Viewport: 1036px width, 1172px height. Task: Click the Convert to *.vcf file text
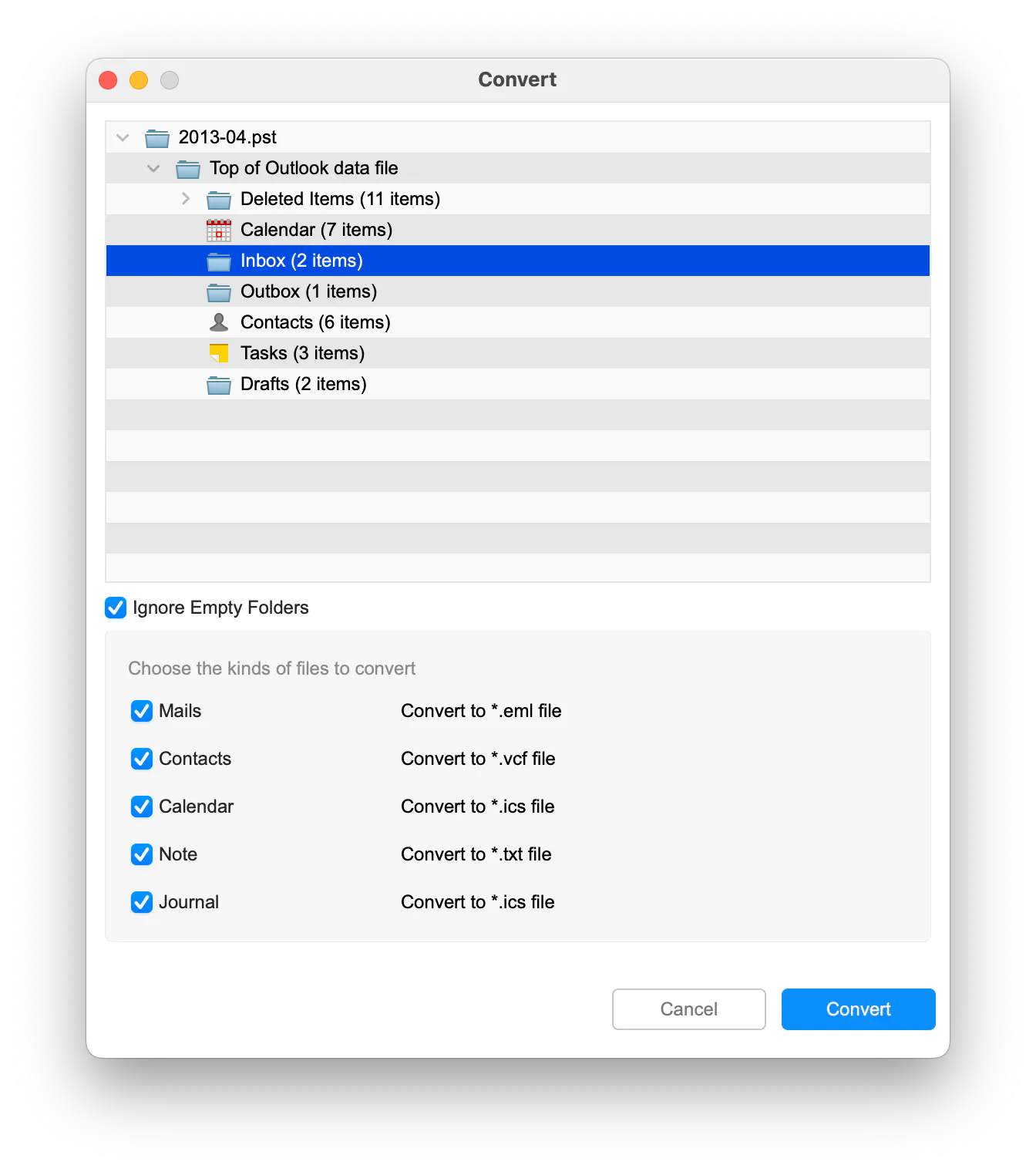[478, 759]
